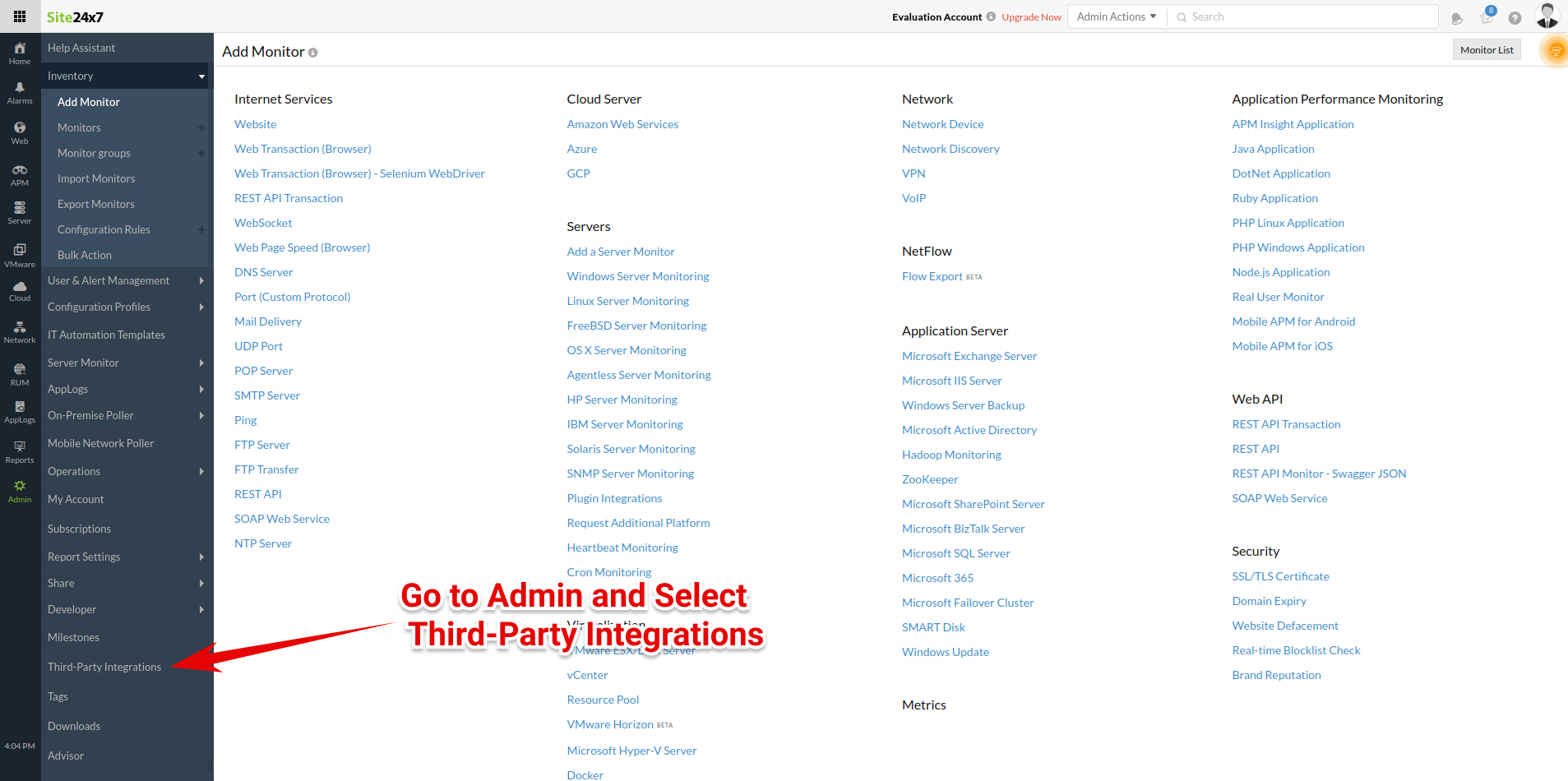Image resolution: width=1568 pixels, height=781 pixels.
Task: Select Linux Server Monitoring link
Action: tap(627, 301)
